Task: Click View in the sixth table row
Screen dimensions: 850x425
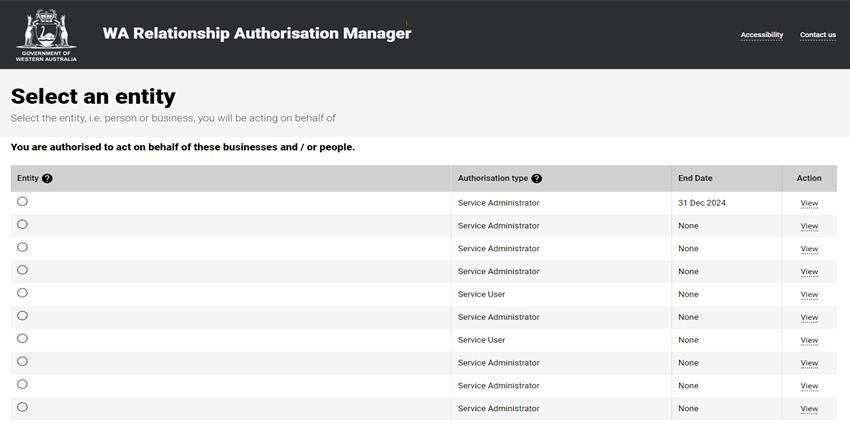Action: (809, 317)
